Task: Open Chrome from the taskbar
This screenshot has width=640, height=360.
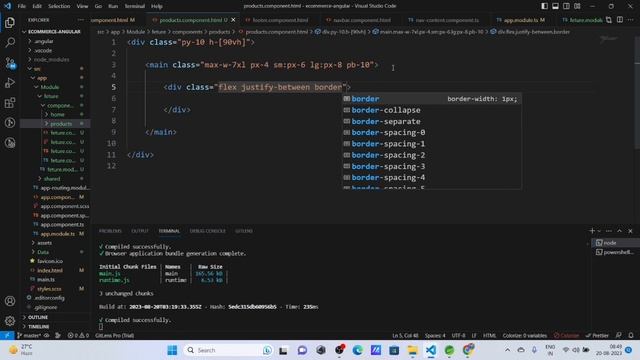Action: [468, 350]
